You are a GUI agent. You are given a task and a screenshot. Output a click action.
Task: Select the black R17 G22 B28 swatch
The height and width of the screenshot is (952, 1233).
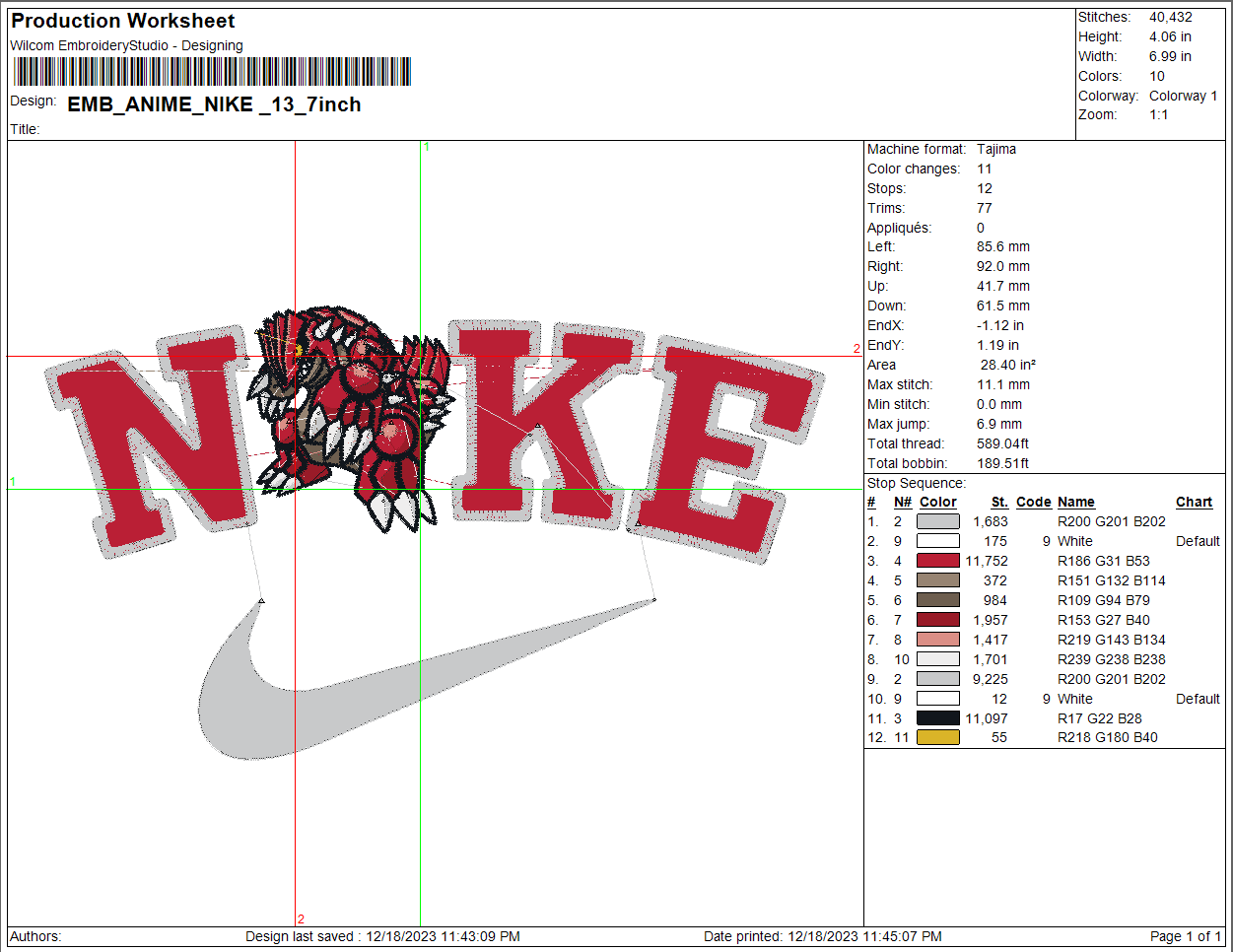pos(938,718)
